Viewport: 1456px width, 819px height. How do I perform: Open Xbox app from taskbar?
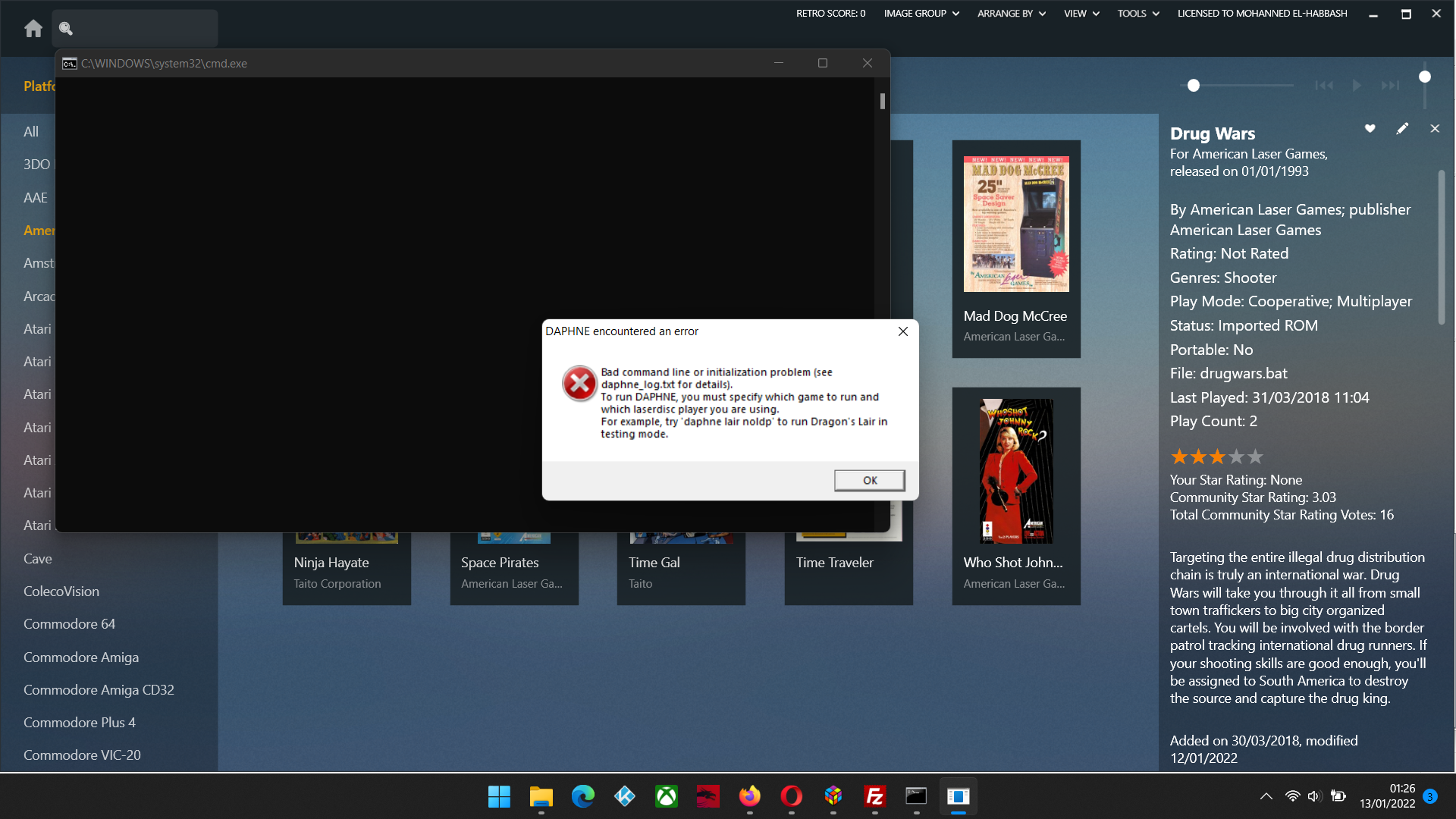666,796
